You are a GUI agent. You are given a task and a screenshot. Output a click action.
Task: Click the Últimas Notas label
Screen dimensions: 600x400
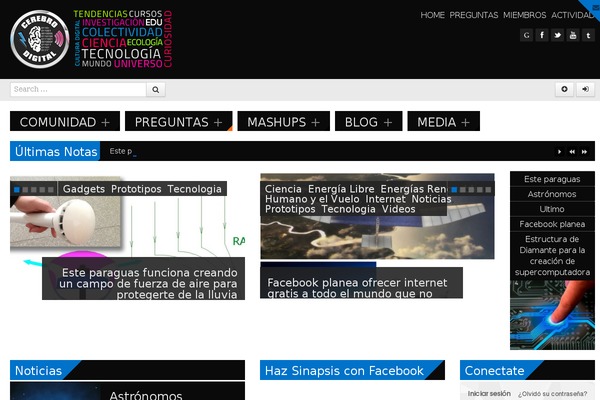pos(55,151)
